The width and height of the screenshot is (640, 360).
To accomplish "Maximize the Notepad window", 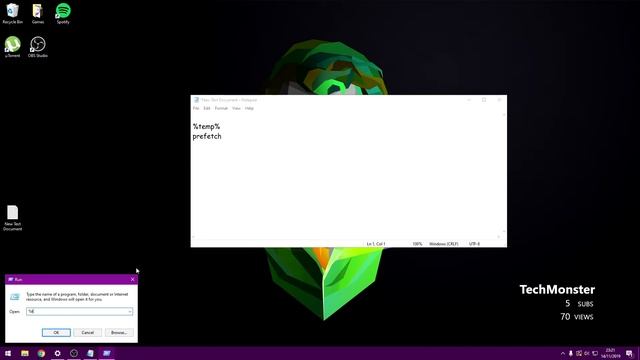I will click(484, 100).
